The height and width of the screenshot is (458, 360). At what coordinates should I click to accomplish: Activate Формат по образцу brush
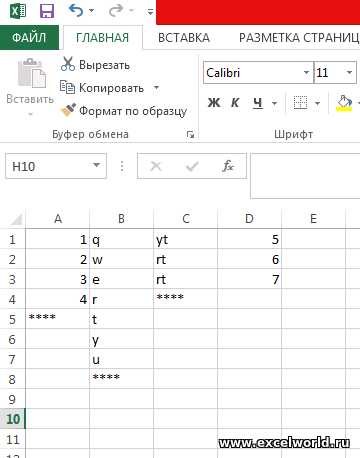(x=124, y=111)
